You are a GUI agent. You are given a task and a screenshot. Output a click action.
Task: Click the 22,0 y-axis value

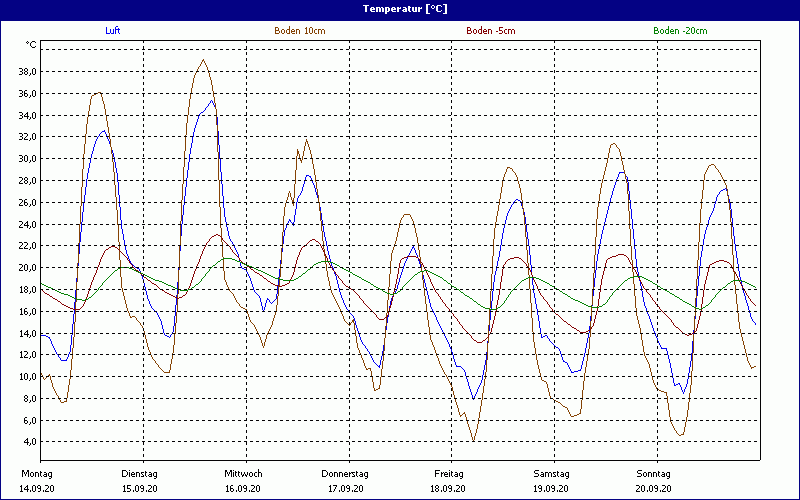tap(27, 246)
